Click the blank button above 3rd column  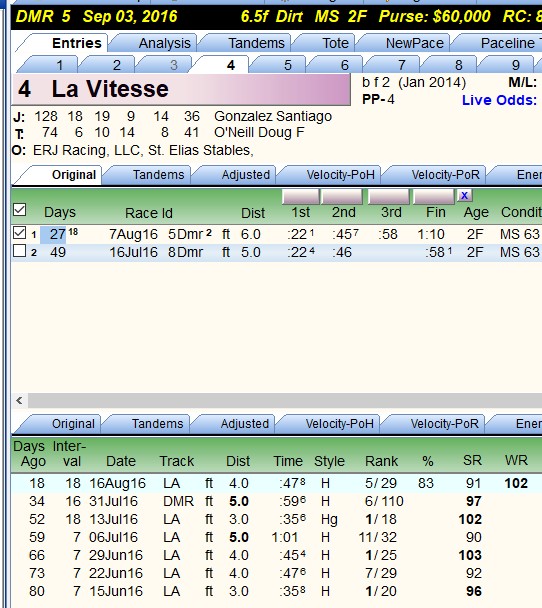click(388, 197)
